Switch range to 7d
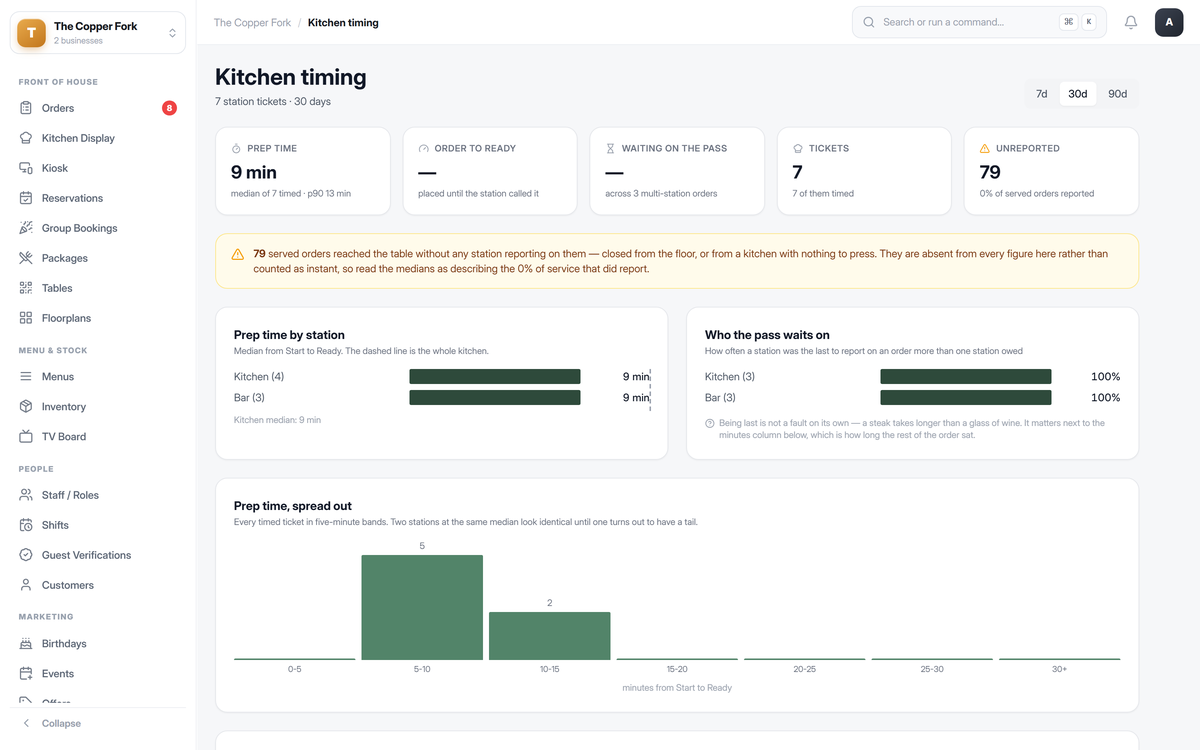Viewport: 1200px width, 750px height. coord(1042,94)
